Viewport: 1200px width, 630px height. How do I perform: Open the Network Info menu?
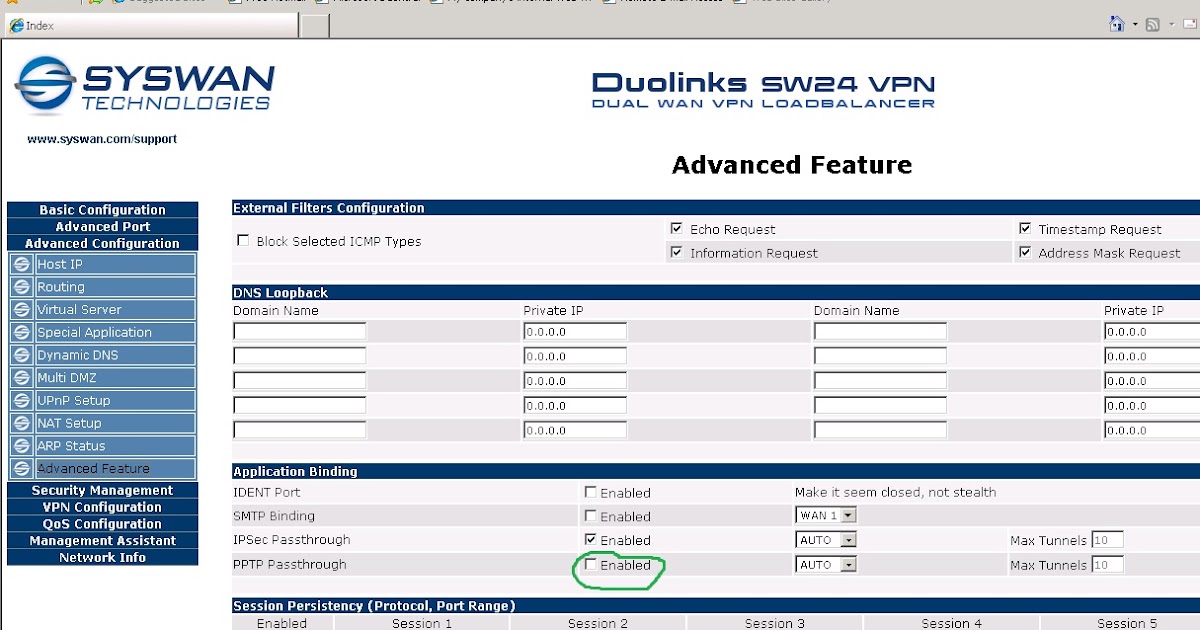click(x=102, y=557)
